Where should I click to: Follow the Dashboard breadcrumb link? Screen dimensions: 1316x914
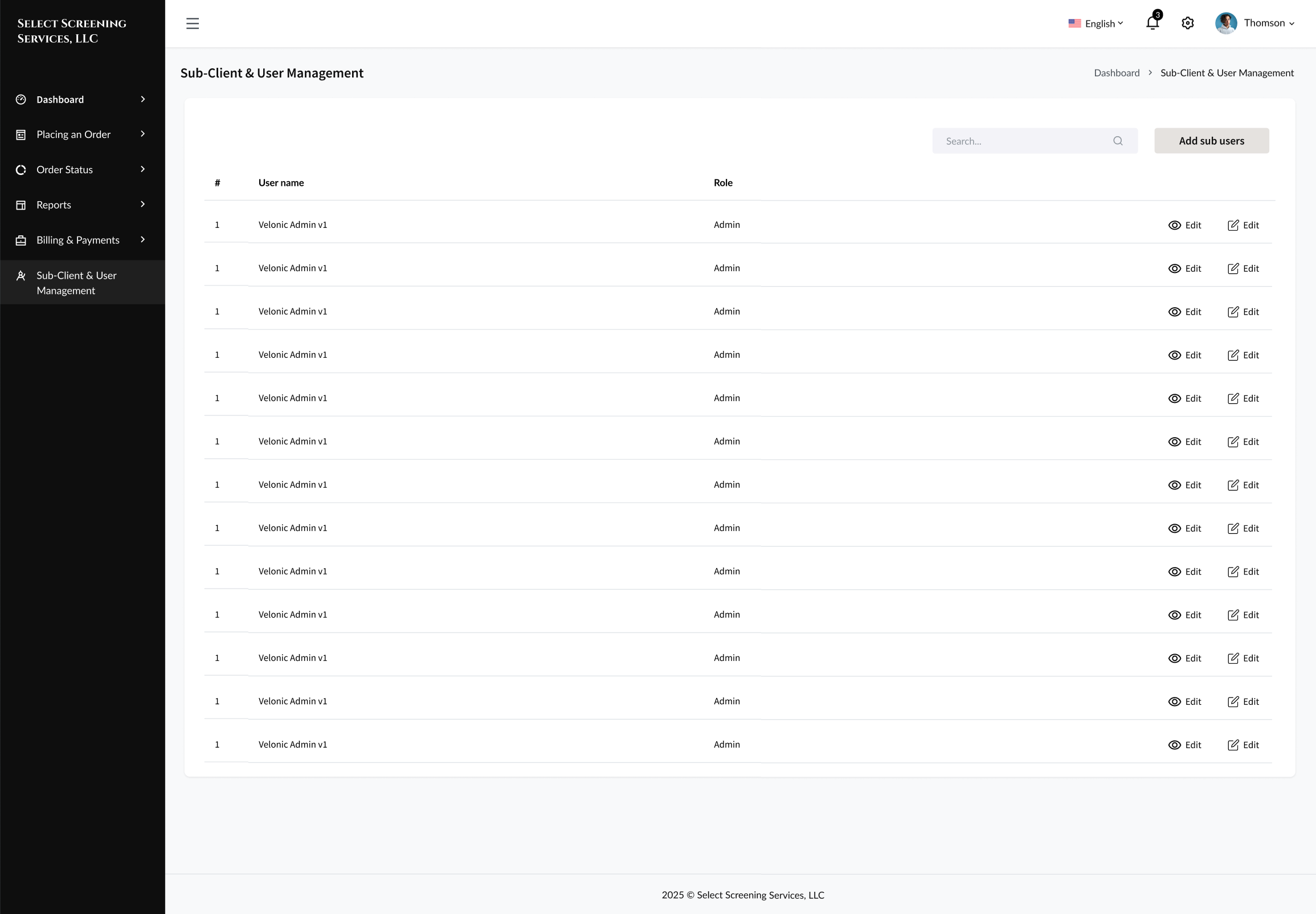1116,73
